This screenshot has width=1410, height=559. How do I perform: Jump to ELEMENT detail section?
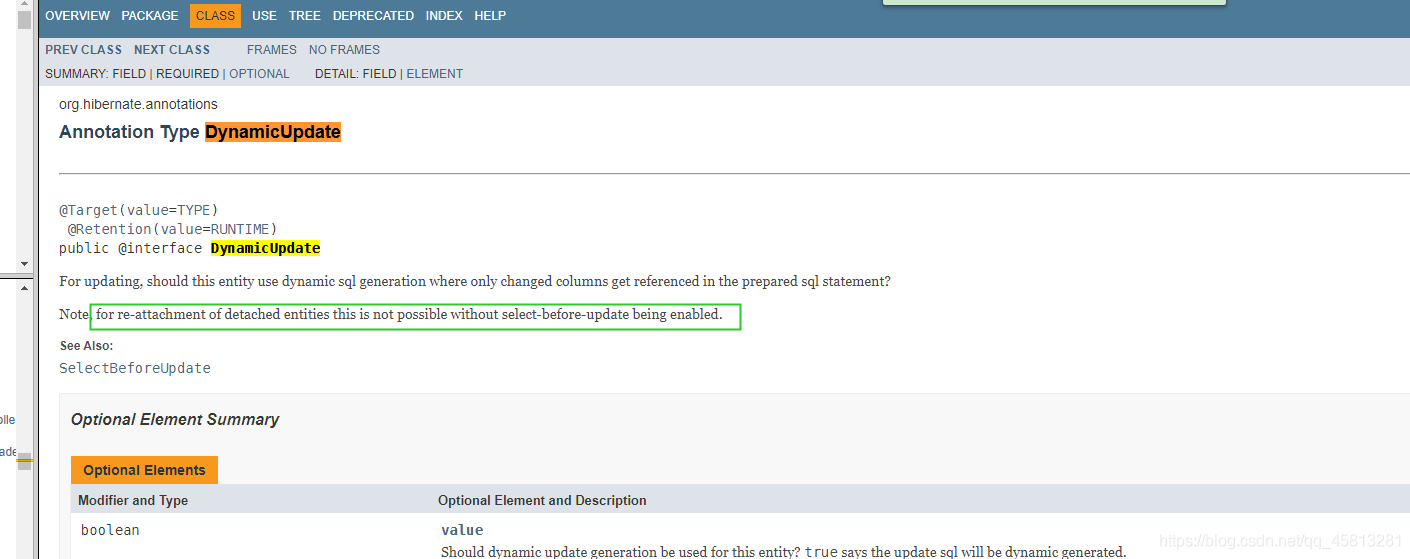pos(434,74)
